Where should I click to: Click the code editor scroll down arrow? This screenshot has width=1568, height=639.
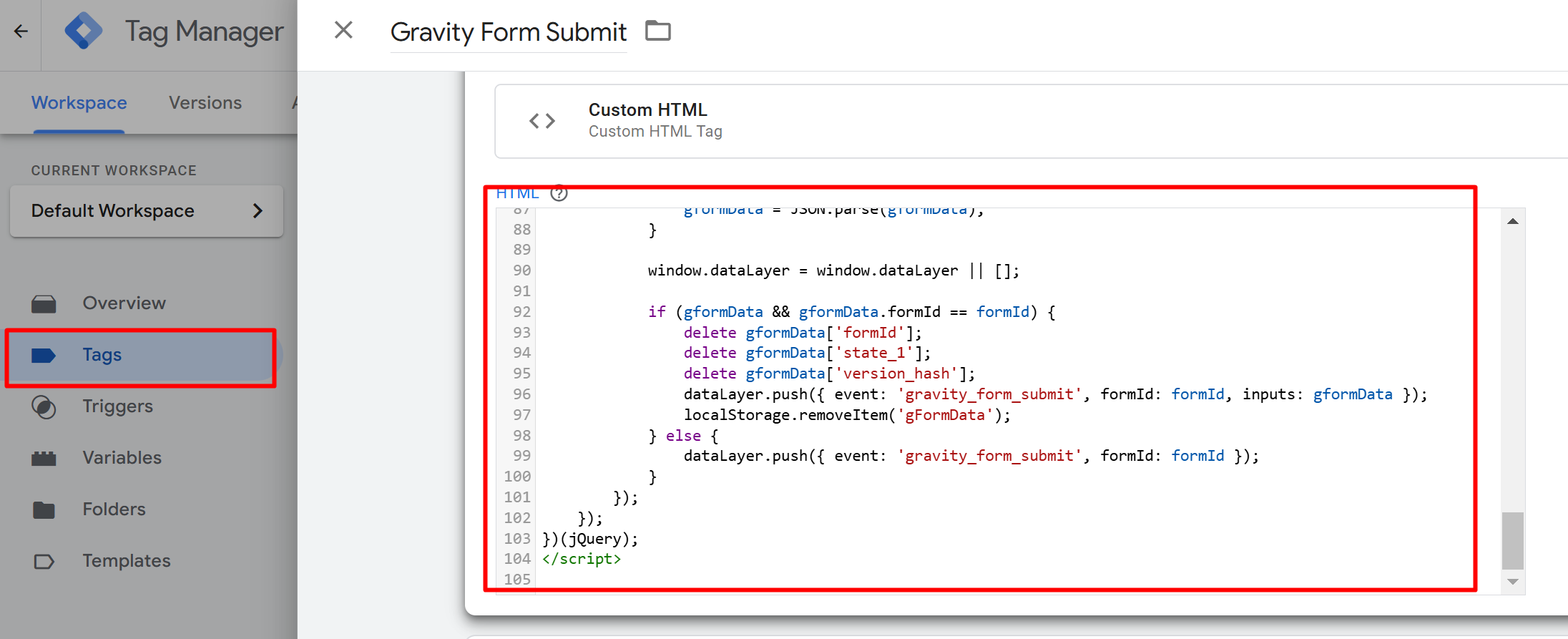[1512, 582]
